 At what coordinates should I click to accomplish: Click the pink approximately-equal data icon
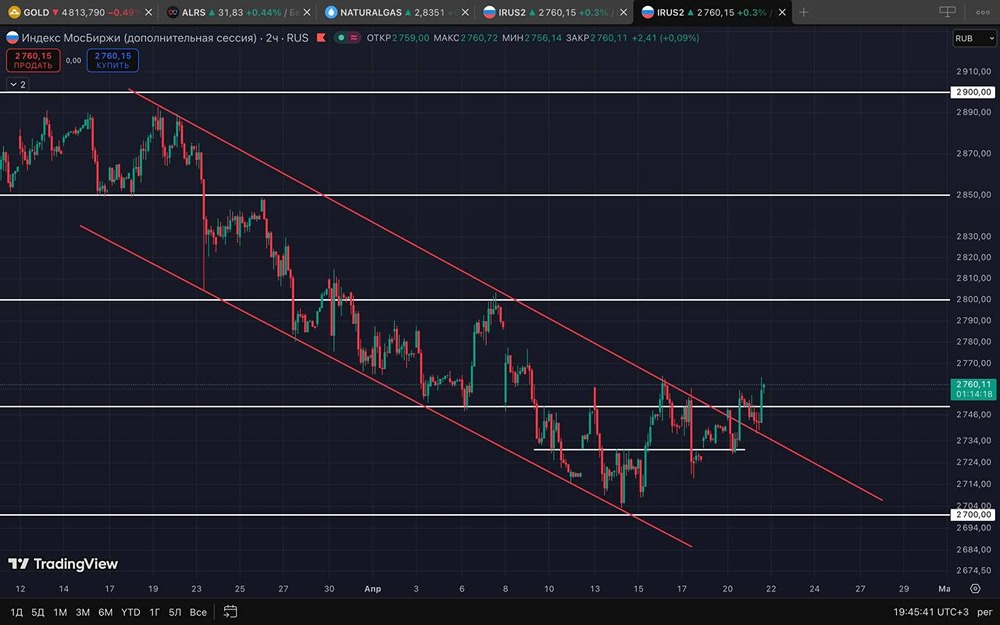(x=353, y=38)
